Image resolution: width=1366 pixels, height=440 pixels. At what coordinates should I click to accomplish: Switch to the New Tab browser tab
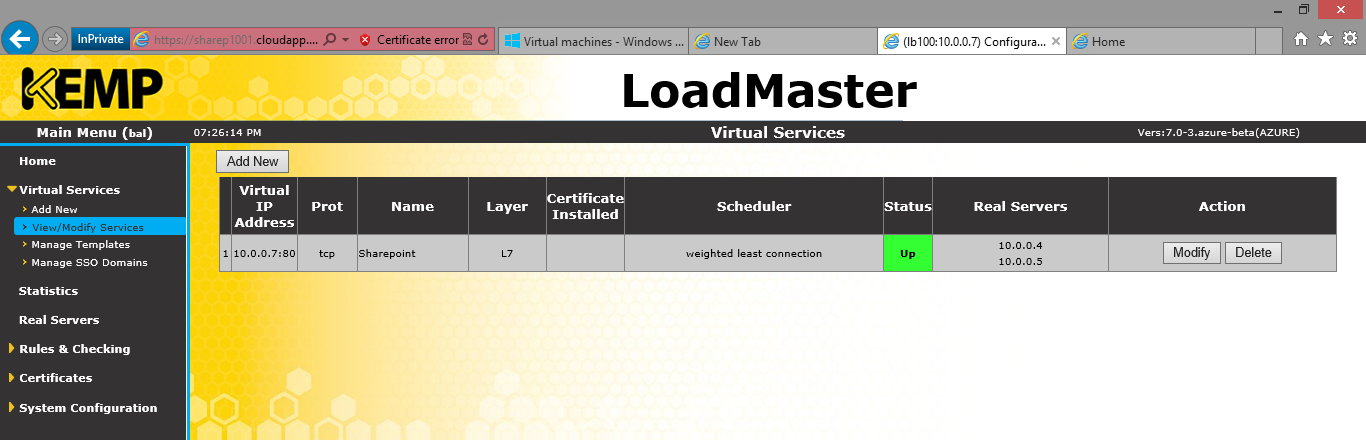tap(783, 41)
